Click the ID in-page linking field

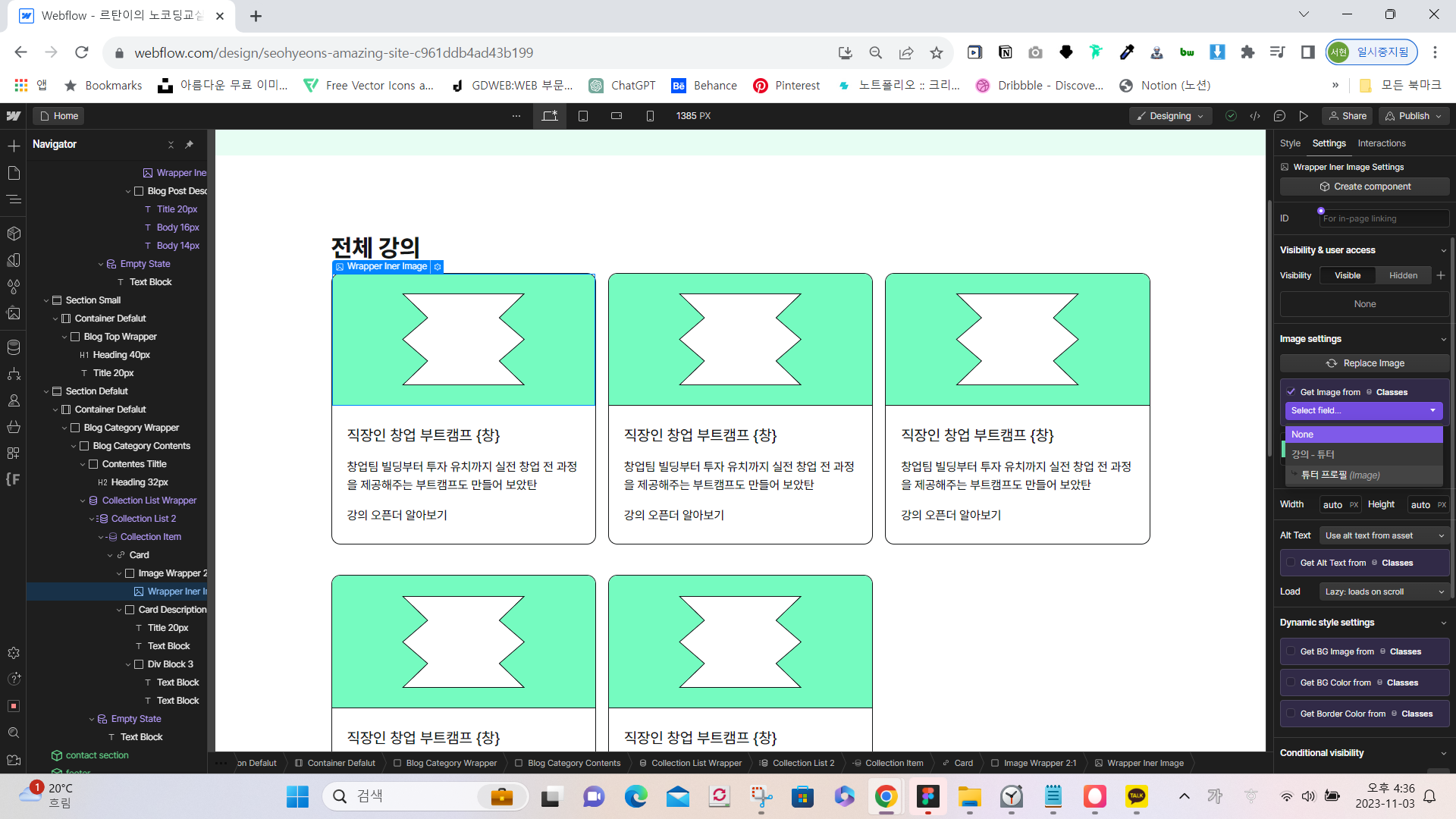(1384, 218)
